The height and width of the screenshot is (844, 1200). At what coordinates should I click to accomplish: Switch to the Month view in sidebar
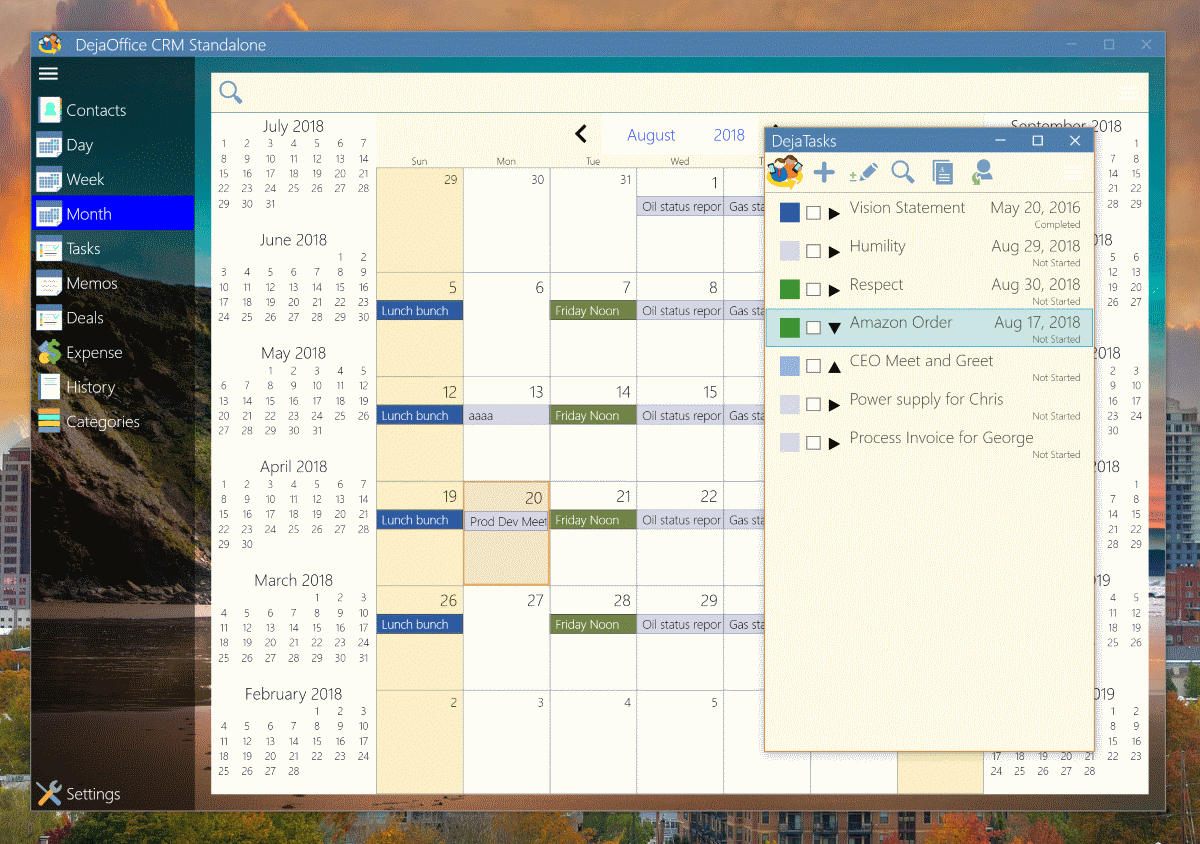tap(113, 214)
